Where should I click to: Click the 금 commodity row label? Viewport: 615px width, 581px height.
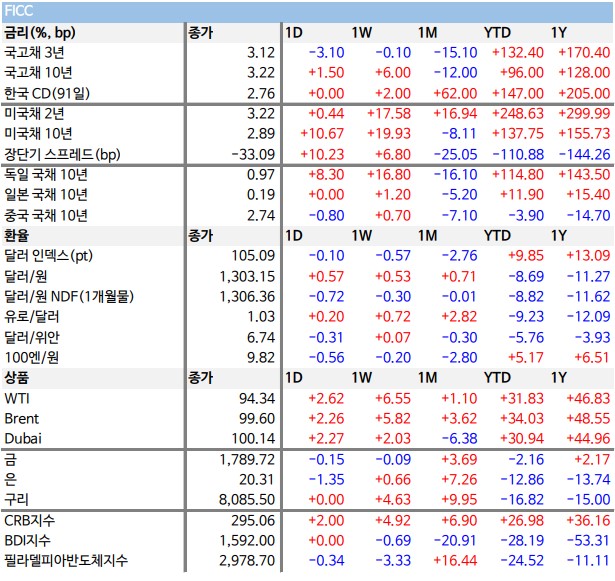point(10,459)
